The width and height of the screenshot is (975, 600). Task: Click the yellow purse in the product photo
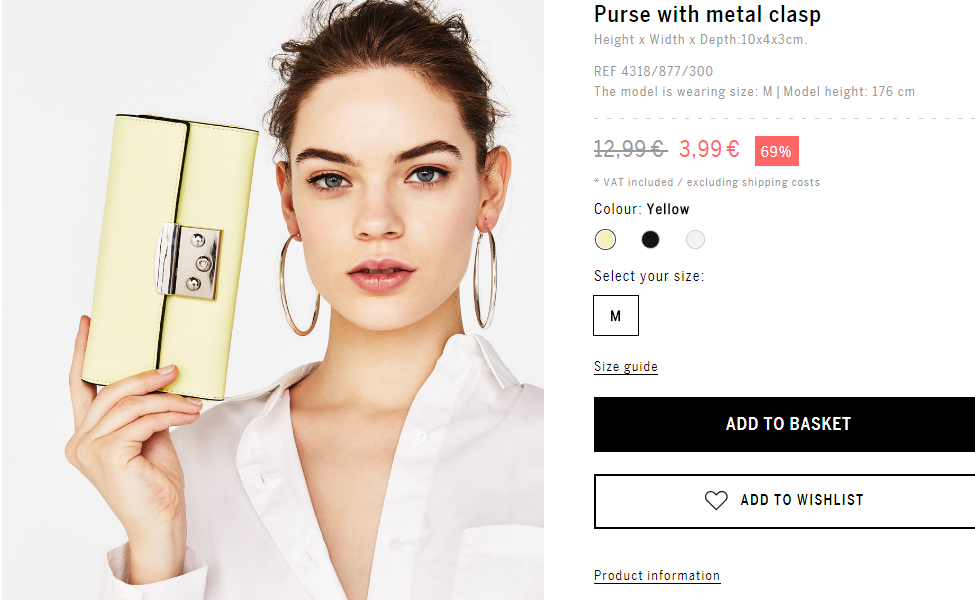(170, 257)
